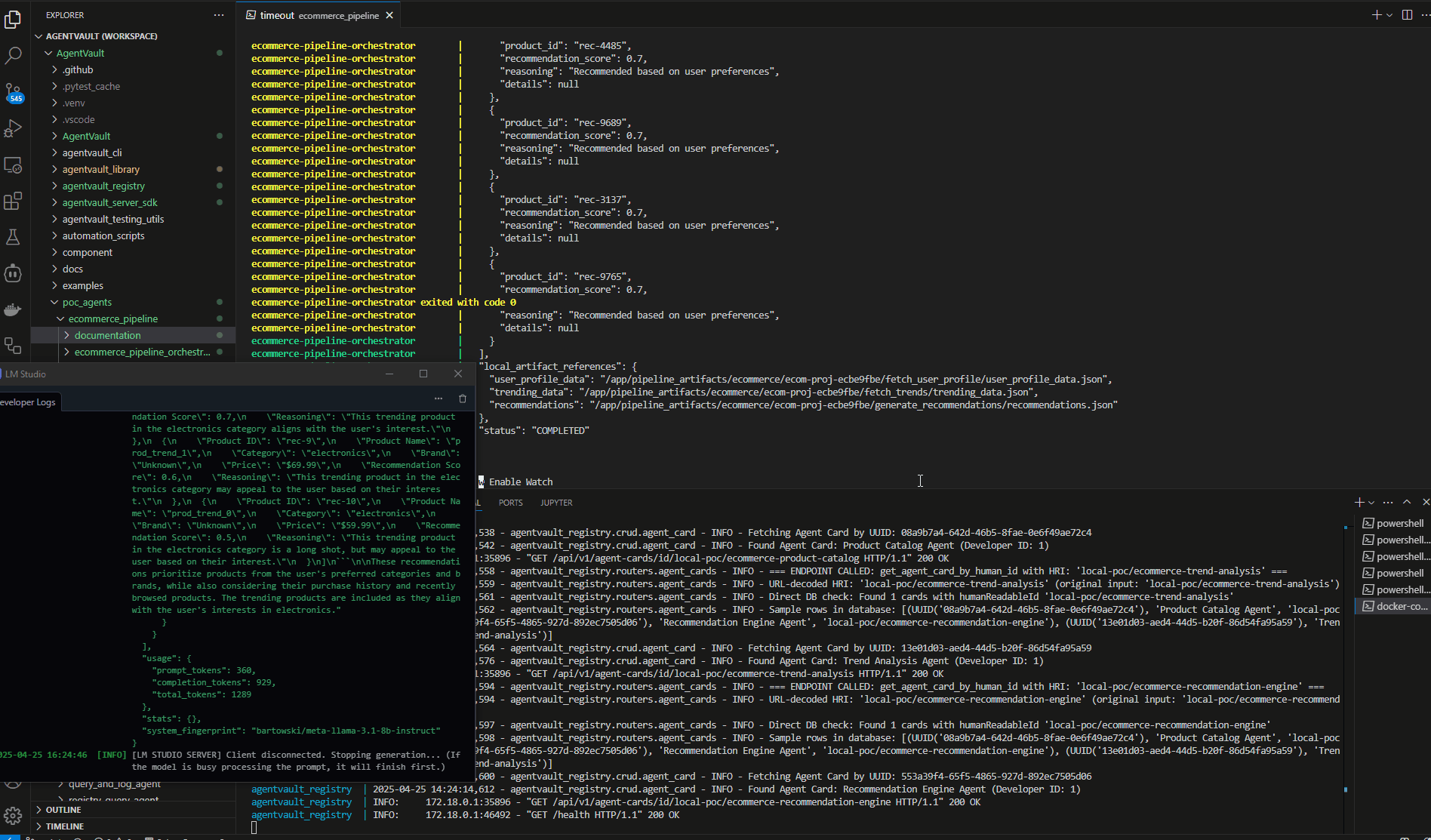This screenshot has height=840, width=1431.
Task: Minimize the LM Studio window
Action: click(x=389, y=374)
